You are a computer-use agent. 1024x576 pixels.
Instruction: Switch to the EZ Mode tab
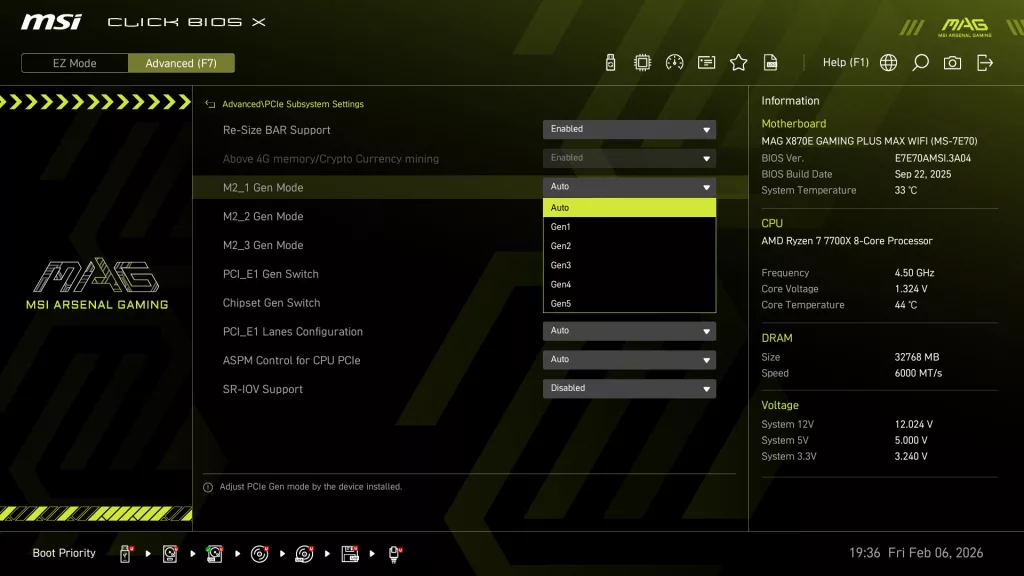pos(73,62)
